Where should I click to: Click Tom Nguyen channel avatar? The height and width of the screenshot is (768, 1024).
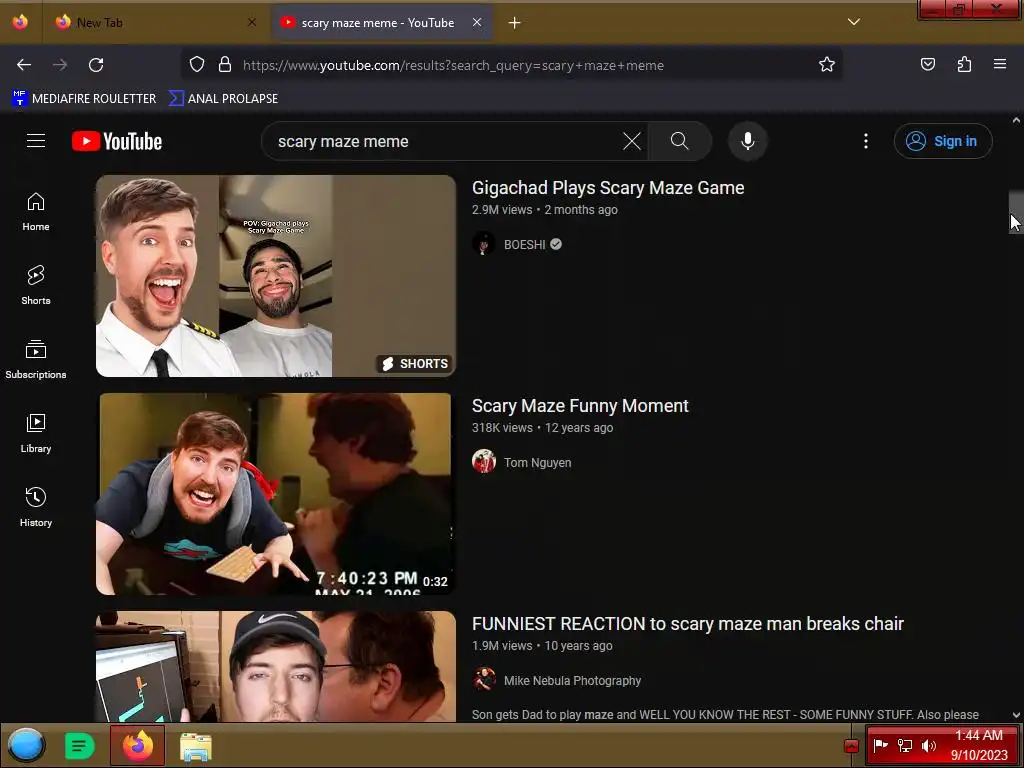point(484,462)
